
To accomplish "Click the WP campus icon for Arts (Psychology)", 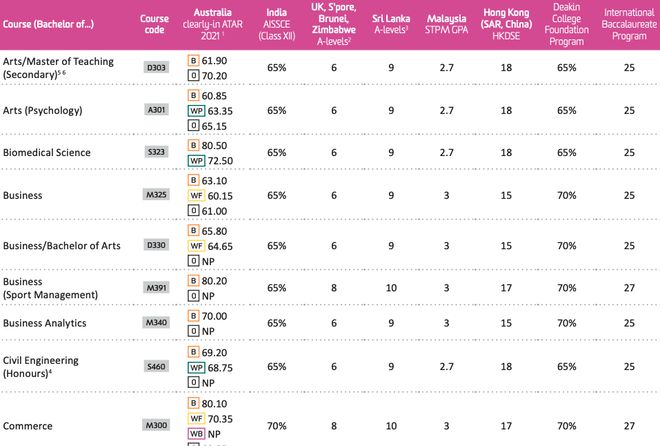I will click(196, 111).
